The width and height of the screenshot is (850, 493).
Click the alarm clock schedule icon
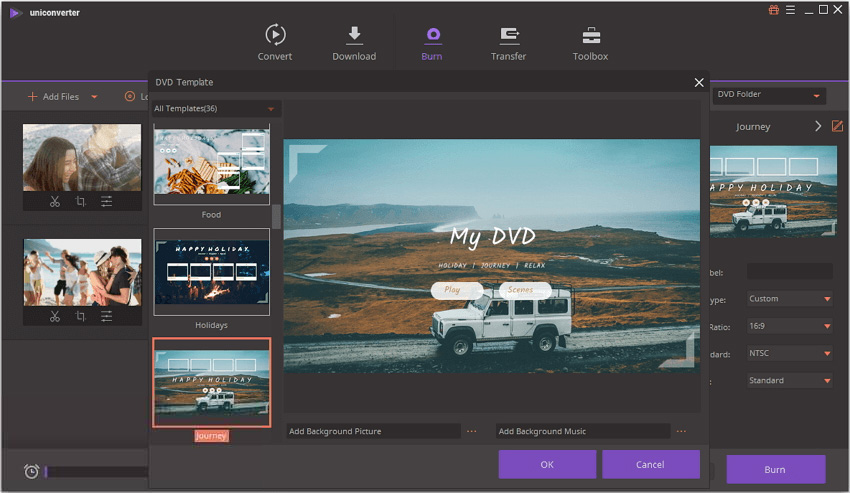(x=31, y=471)
